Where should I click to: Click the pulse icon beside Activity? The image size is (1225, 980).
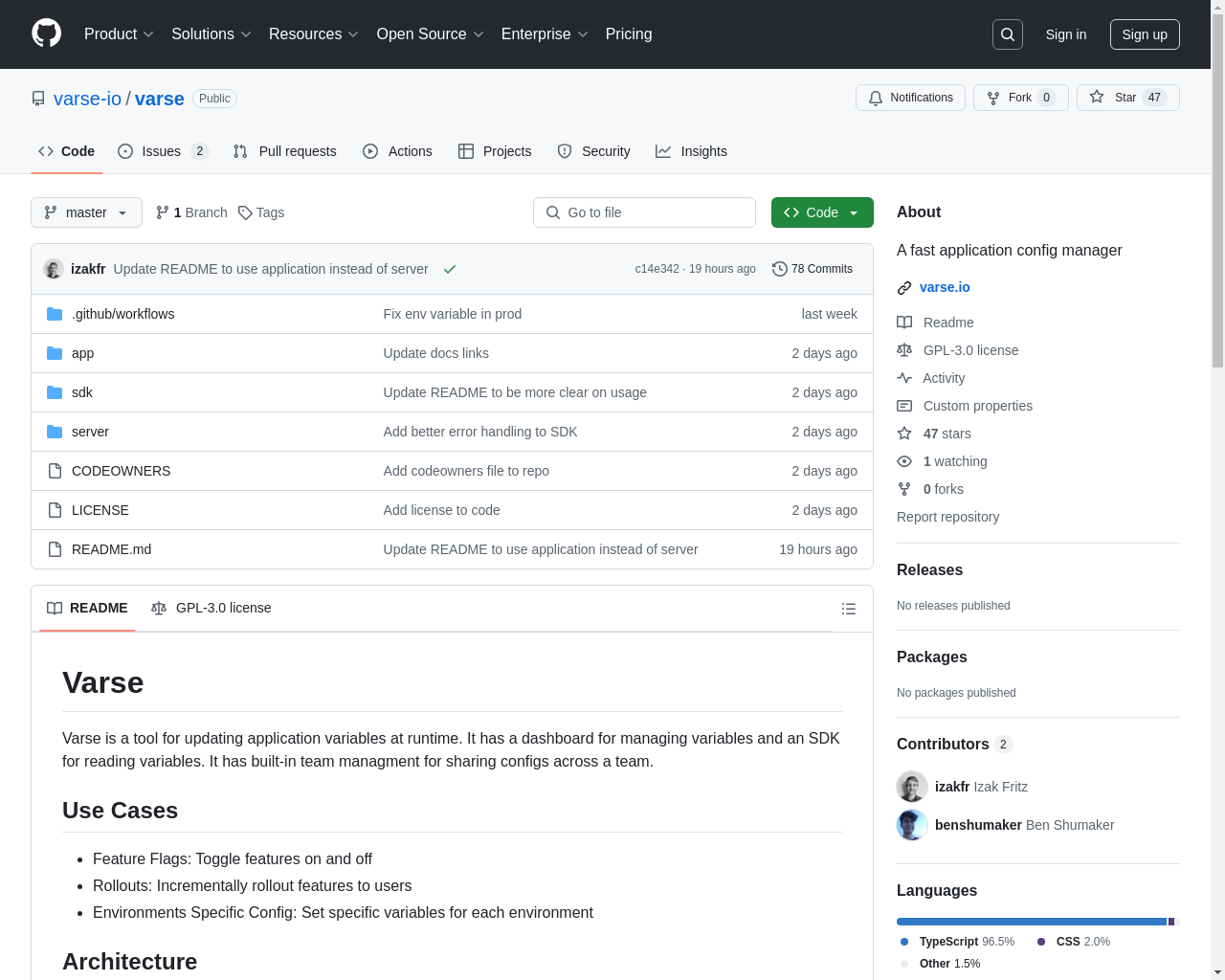click(904, 378)
